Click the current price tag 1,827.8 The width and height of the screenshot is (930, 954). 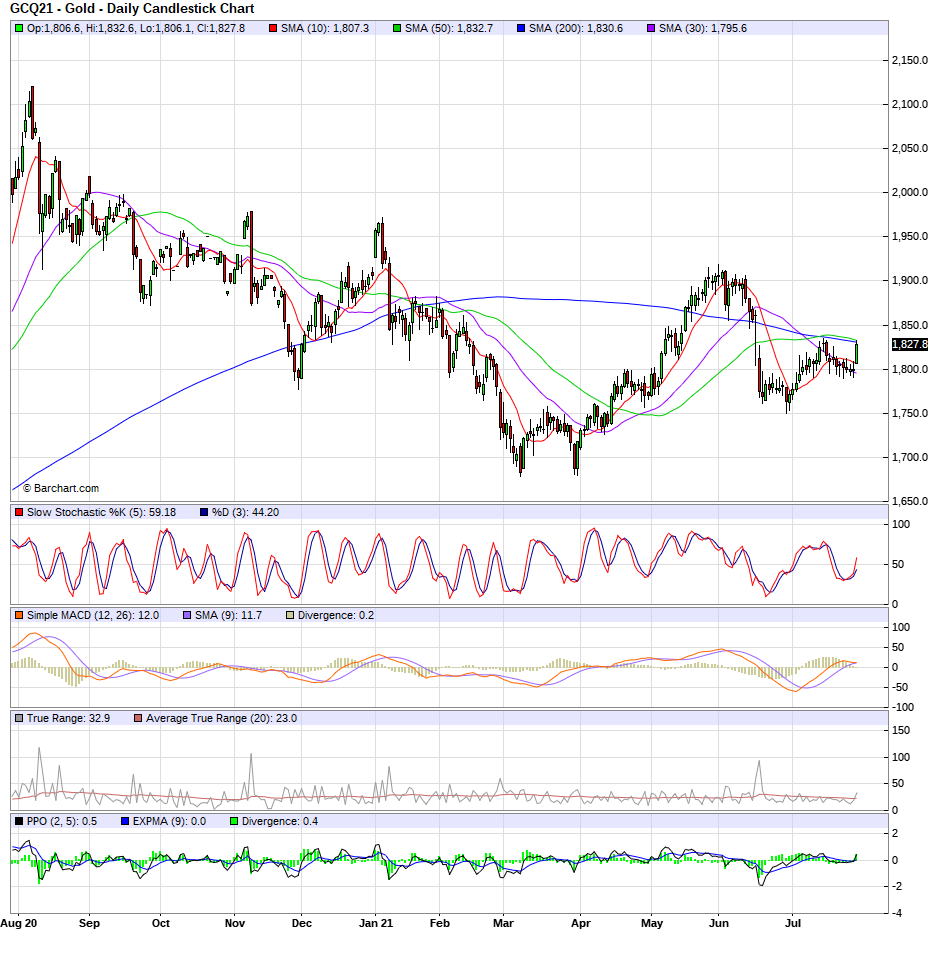tap(910, 344)
